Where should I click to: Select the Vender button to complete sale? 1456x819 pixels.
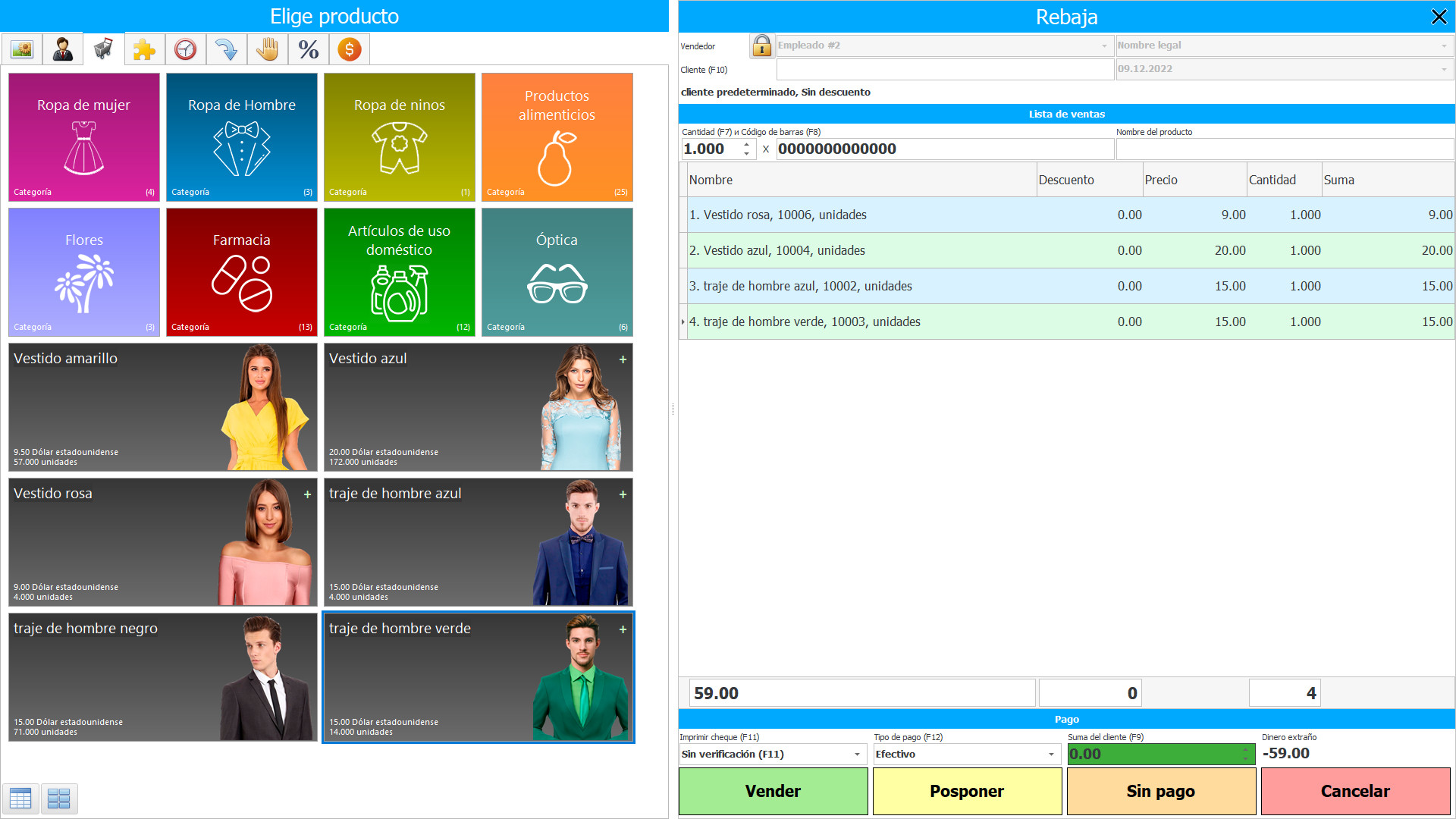774,790
